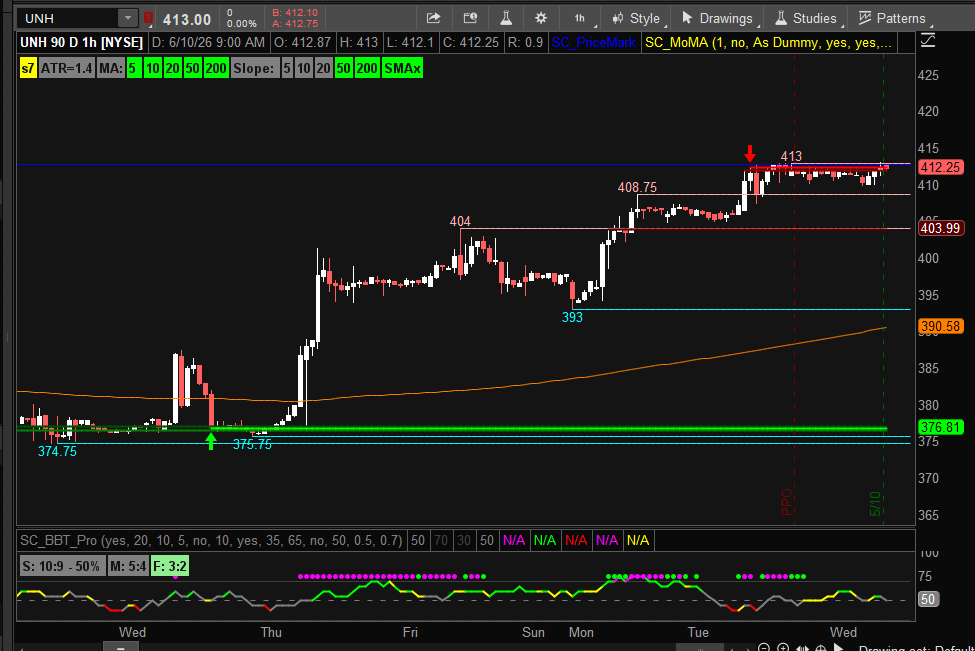Click the 403.99 price bubble on axis

tap(940, 228)
